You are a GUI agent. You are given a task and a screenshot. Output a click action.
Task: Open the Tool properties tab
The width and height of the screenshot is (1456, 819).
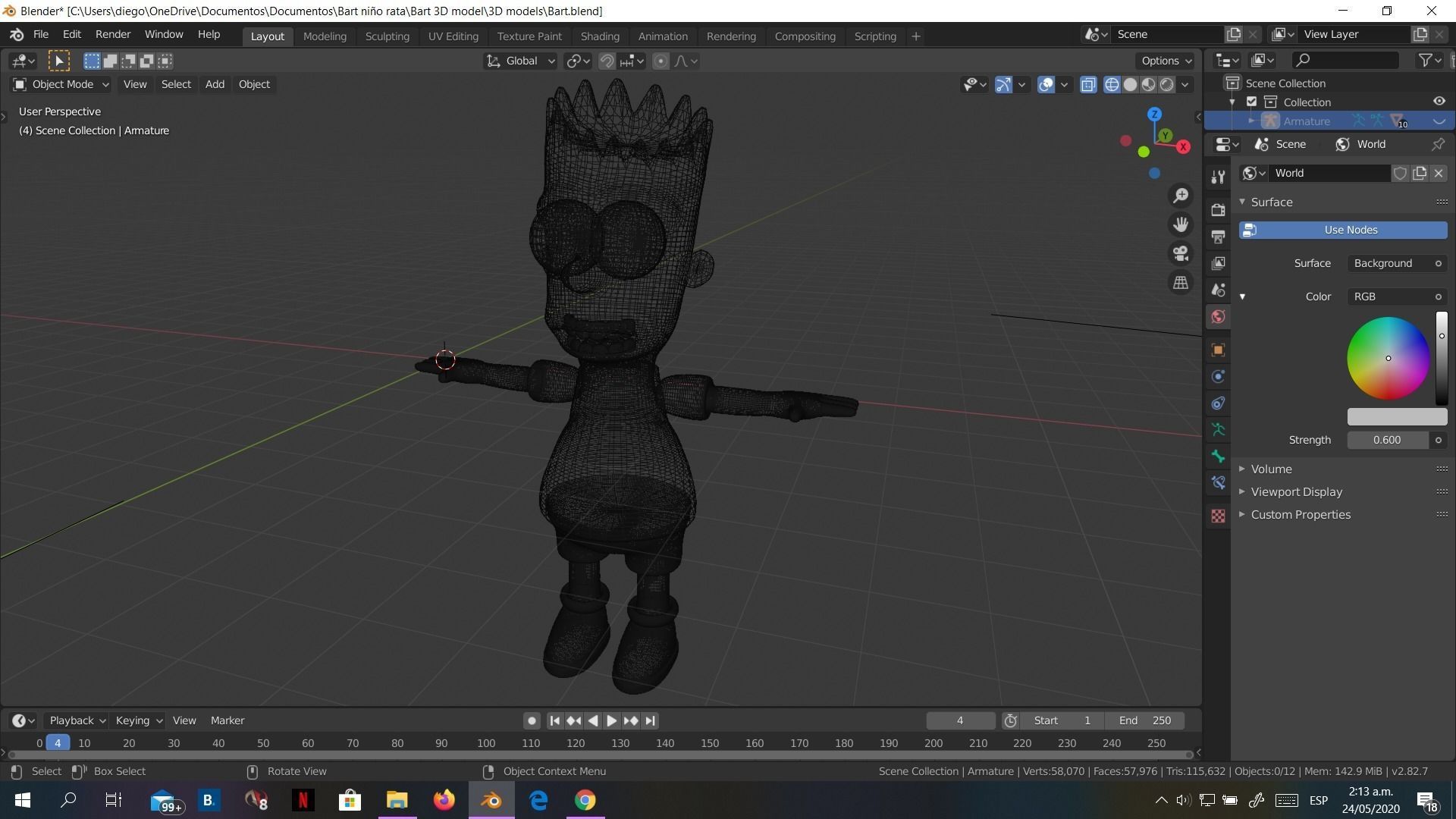[1218, 177]
